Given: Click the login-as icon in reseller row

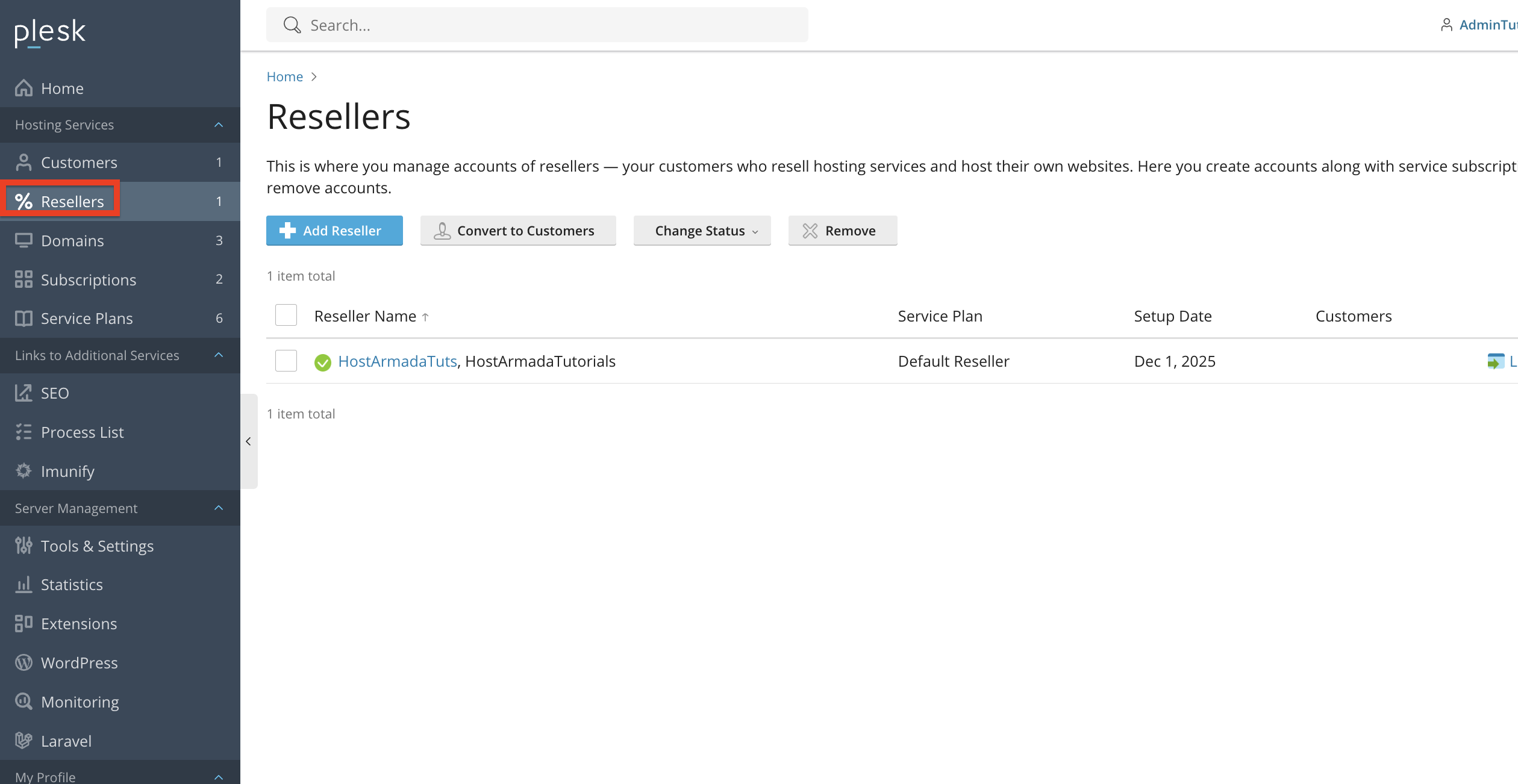Looking at the screenshot, I should 1496,361.
